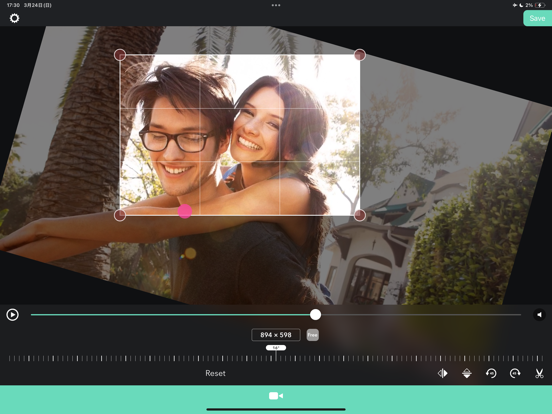
Task: Reset the crop and rotation
Action: 215,373
